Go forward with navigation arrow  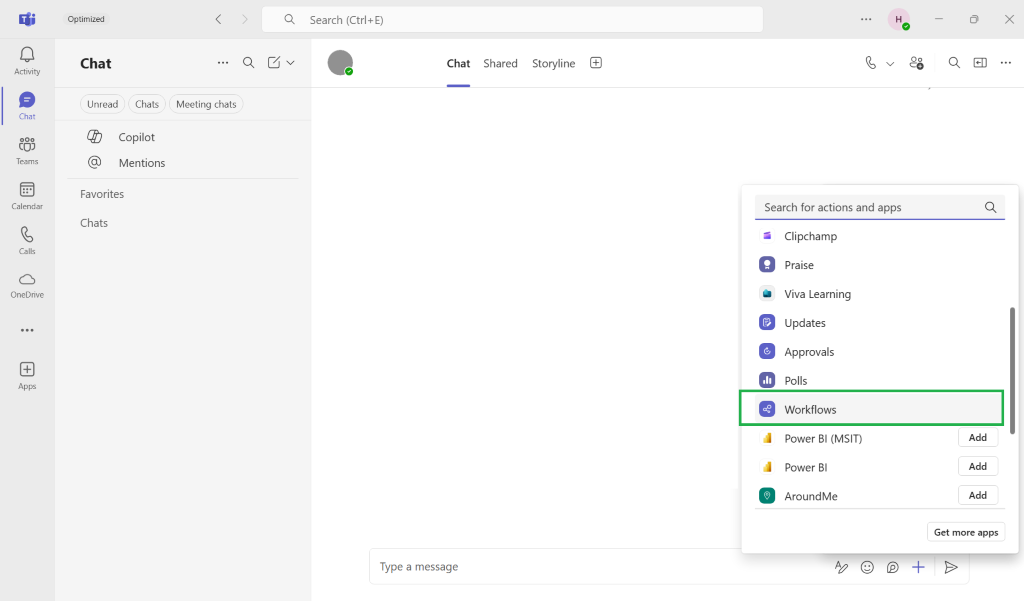[x=245, y=19]
